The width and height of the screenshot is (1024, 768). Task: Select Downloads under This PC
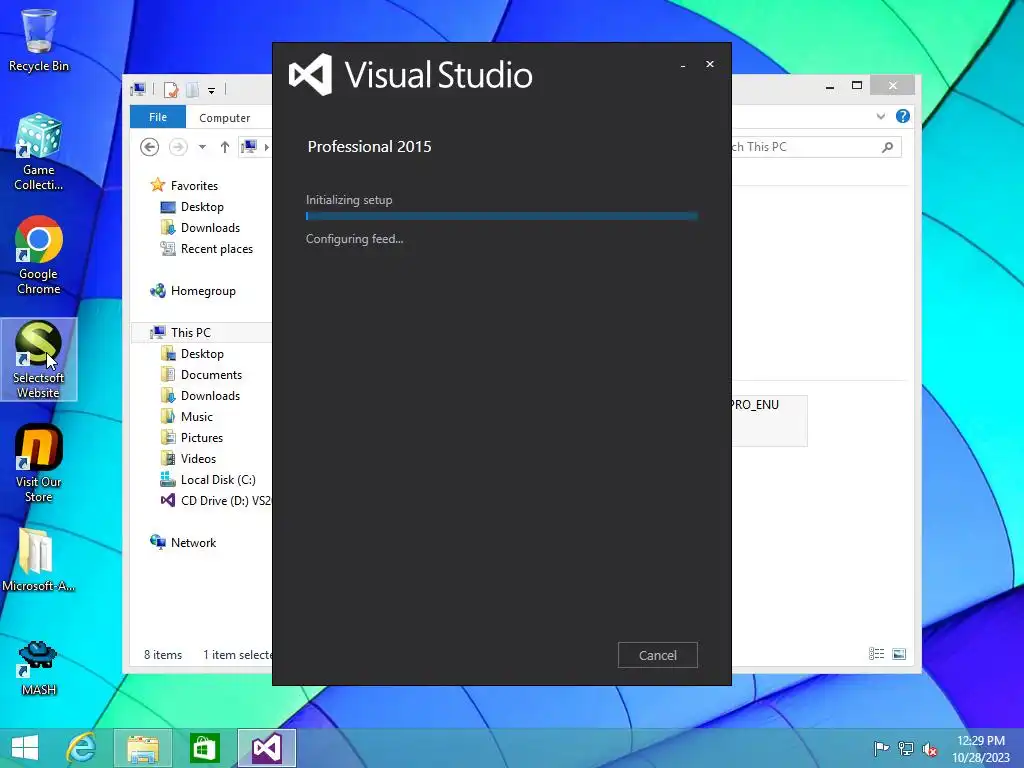pyautogui.click(x=200, y=396)
